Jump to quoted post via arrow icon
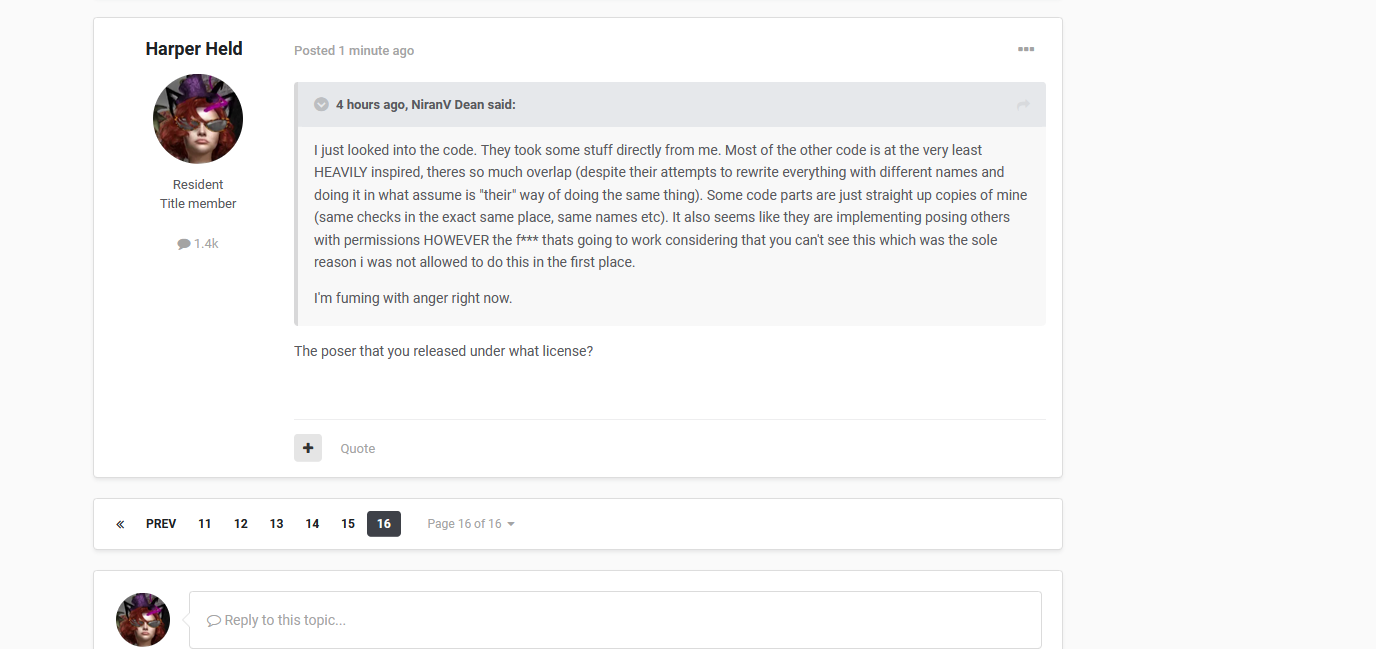 1023,105
